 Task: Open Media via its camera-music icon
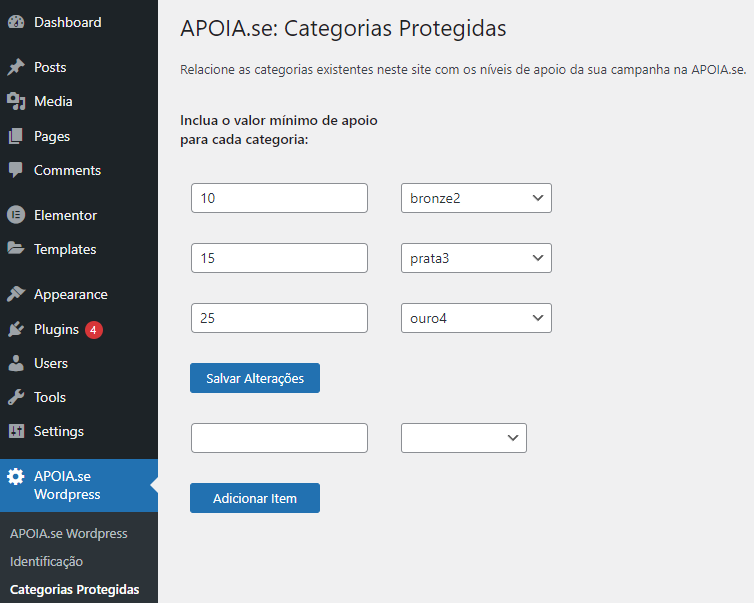[16, 101]
